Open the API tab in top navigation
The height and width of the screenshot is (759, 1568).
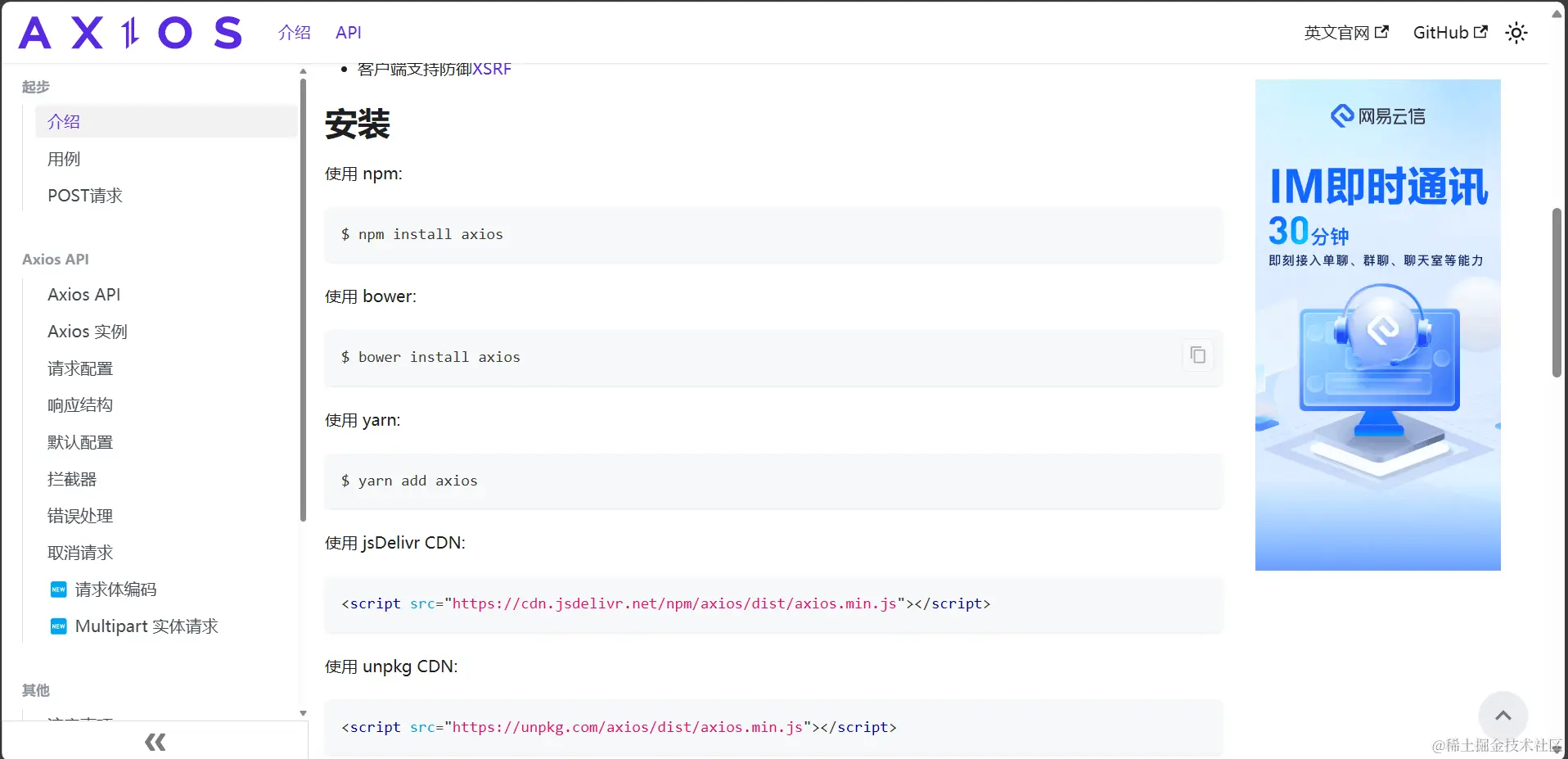click(349, 33)
